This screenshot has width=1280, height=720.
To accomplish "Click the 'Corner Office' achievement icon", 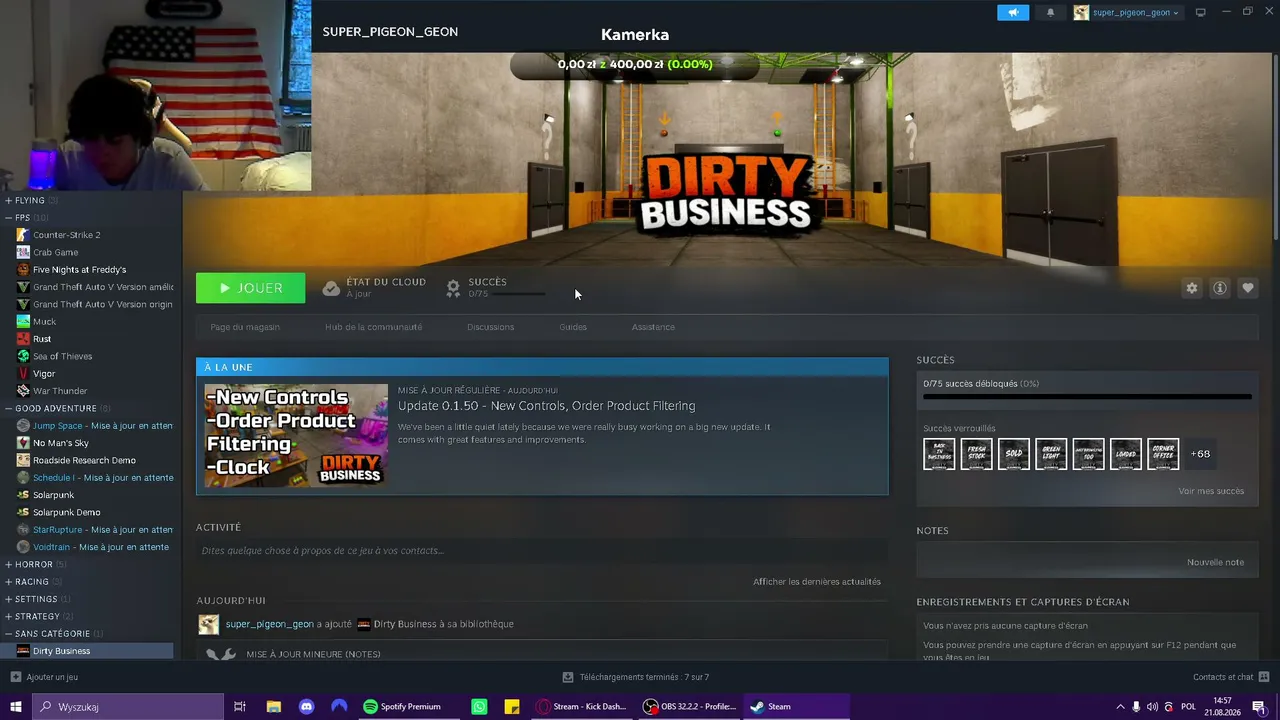I will click(x=1163, y=454).
